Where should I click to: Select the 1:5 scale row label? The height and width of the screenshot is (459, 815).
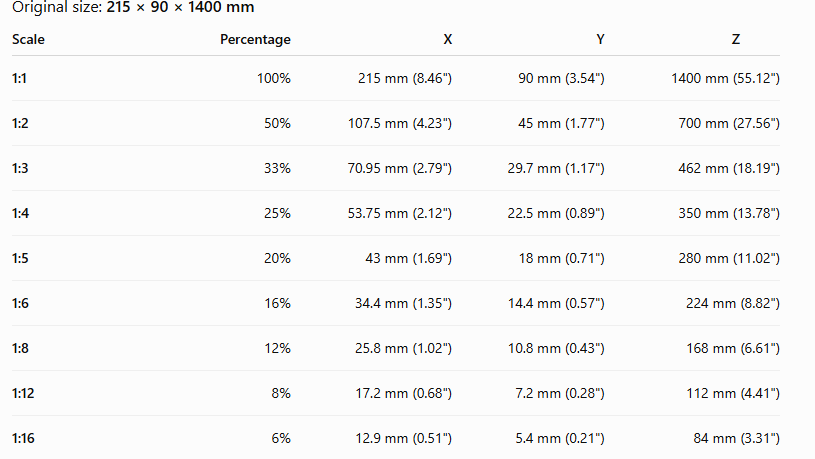coord(20,258)
